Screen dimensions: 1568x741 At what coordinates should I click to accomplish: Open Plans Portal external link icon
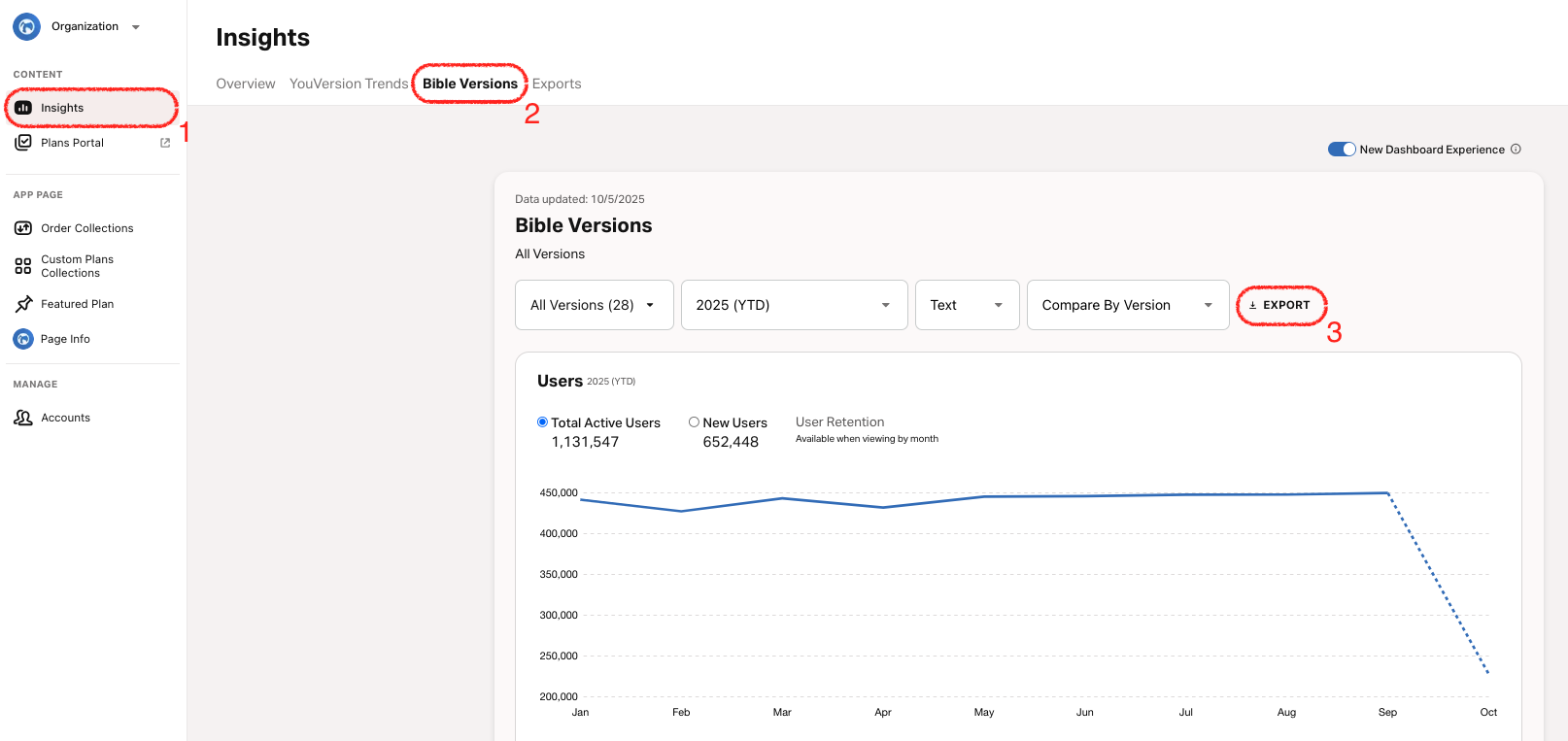(165, 143)
